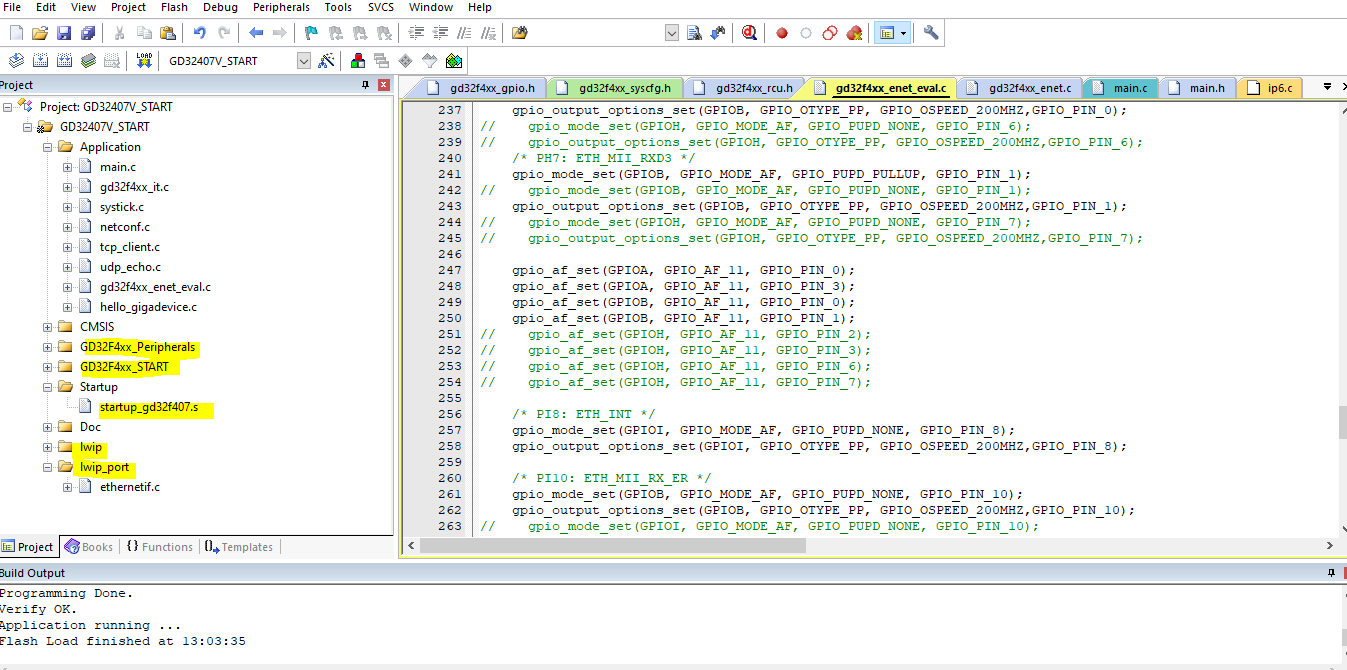
Task: Rebuild all target files
Action: pyautogui.click(x=64, y=60)
